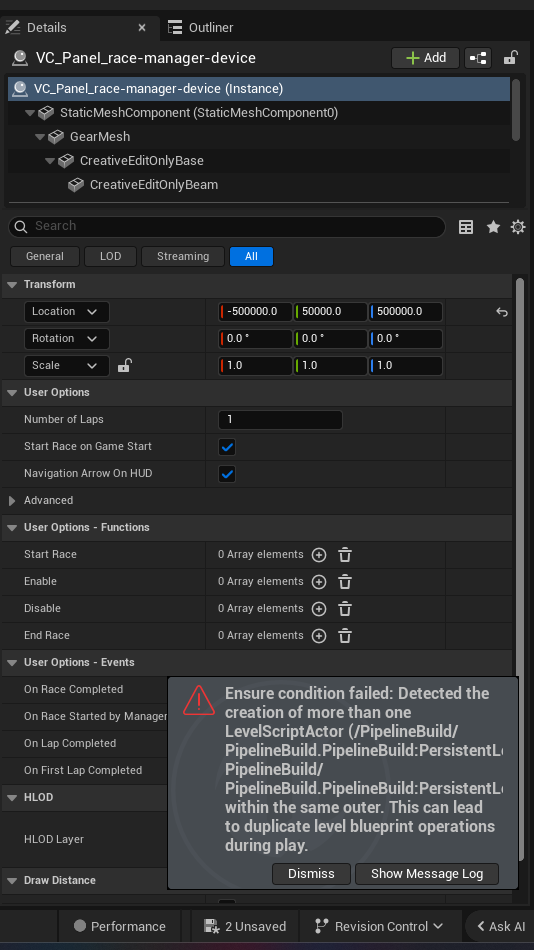Collapse the Transform section

click(12, 285)
